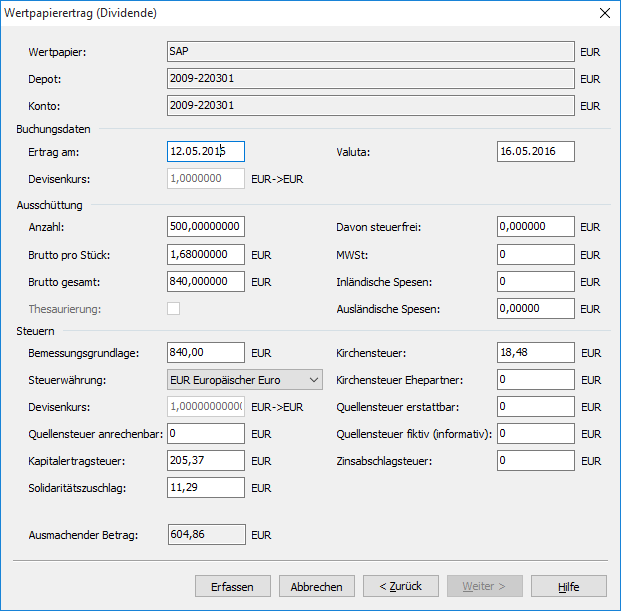
Task: Click the Ertrag am date field
Action: (206, 152)
